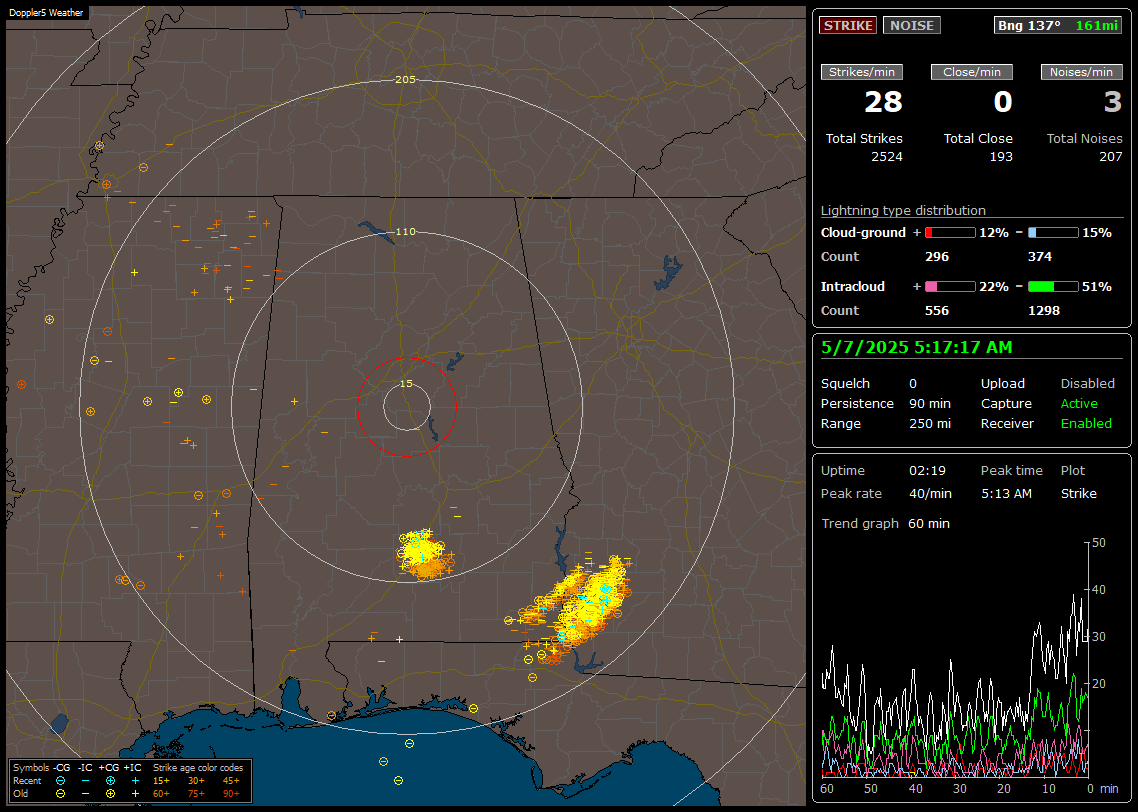
Task: Click the Intracloud count 1298
Action: coord(1044,311)
